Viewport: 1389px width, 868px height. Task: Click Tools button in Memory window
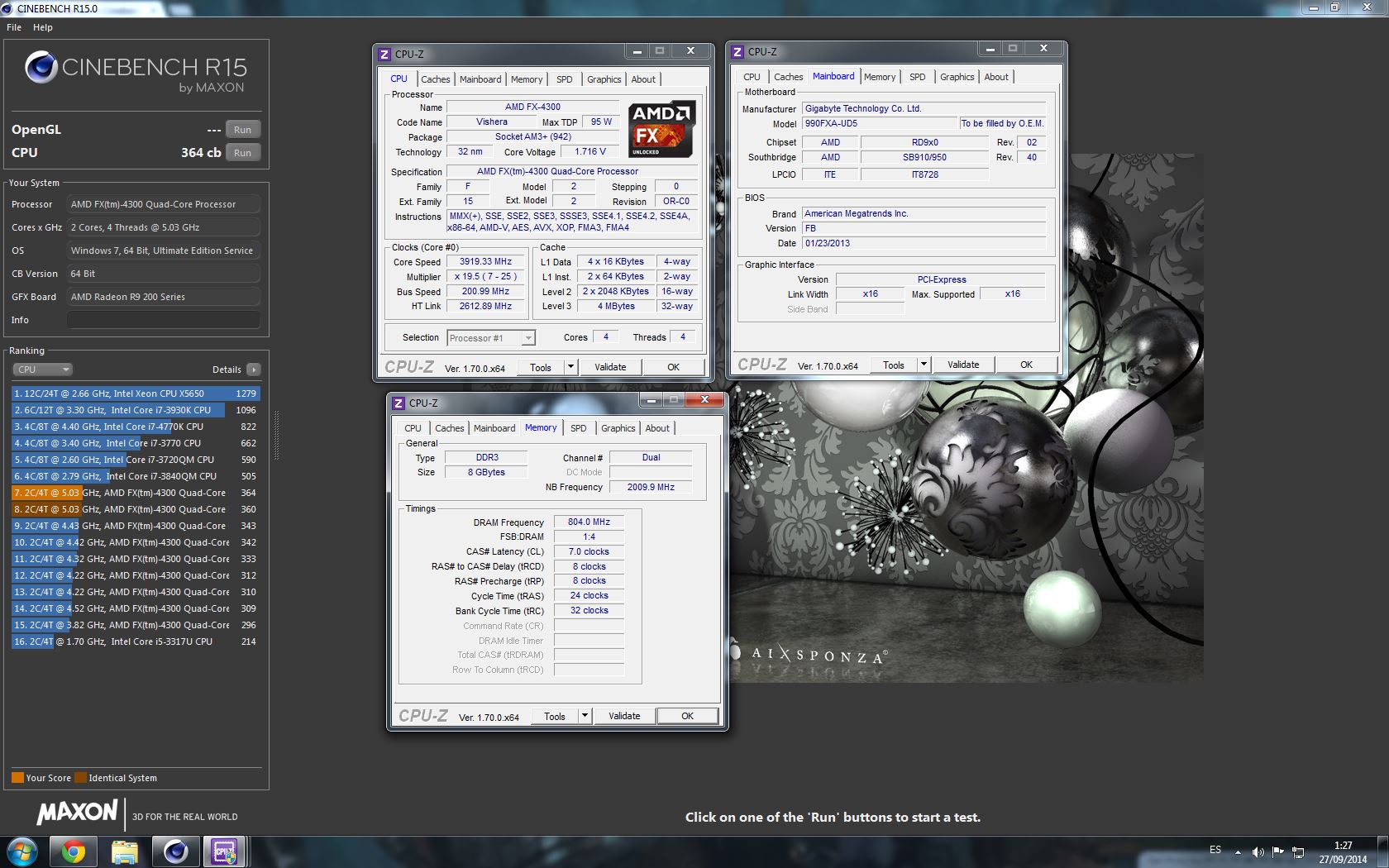tap(555, 716)
